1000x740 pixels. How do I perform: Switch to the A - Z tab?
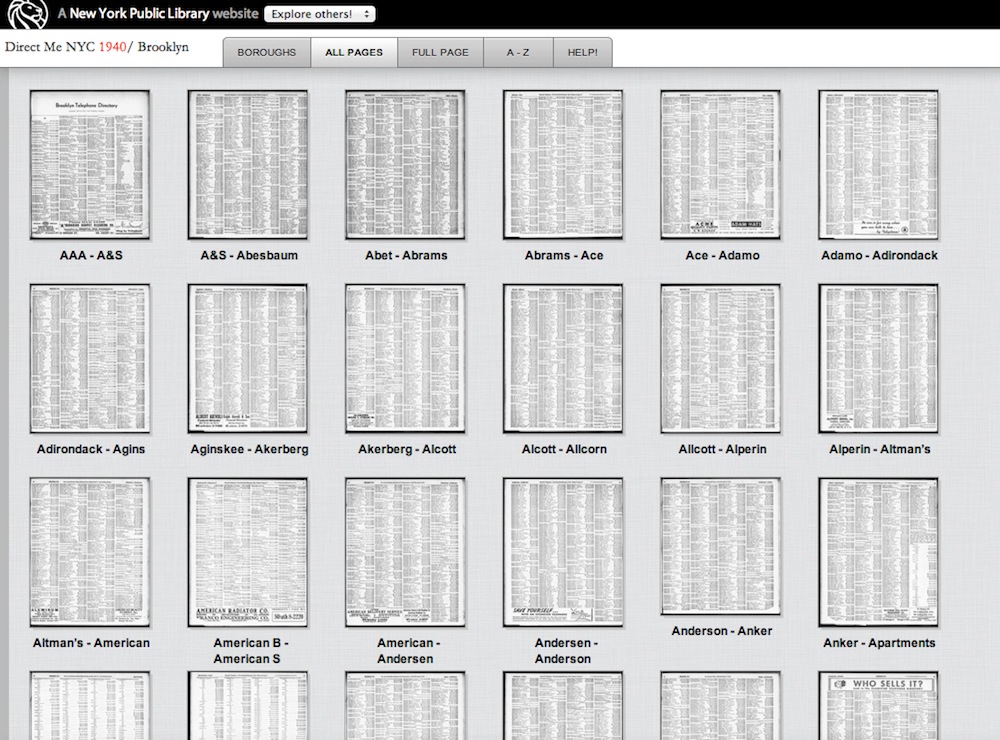(518, 52)
